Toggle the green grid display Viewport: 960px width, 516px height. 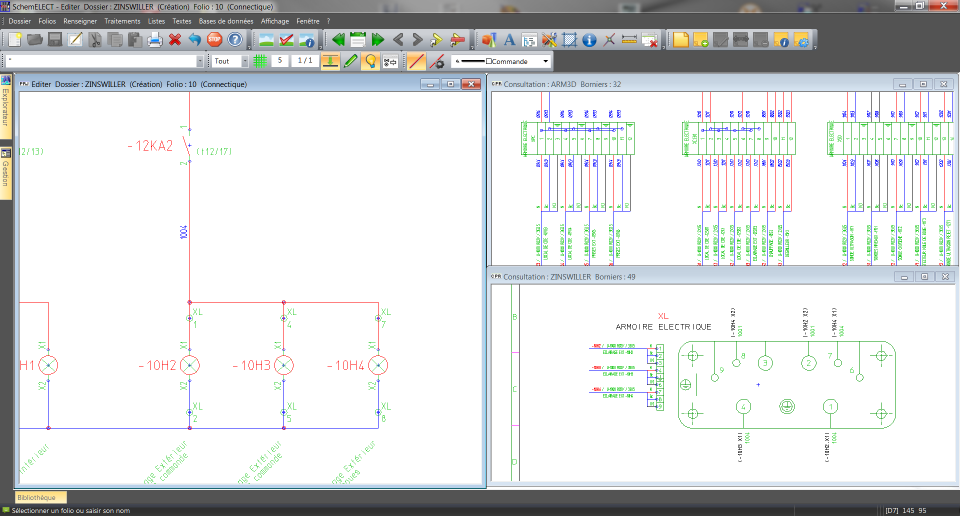260,61
